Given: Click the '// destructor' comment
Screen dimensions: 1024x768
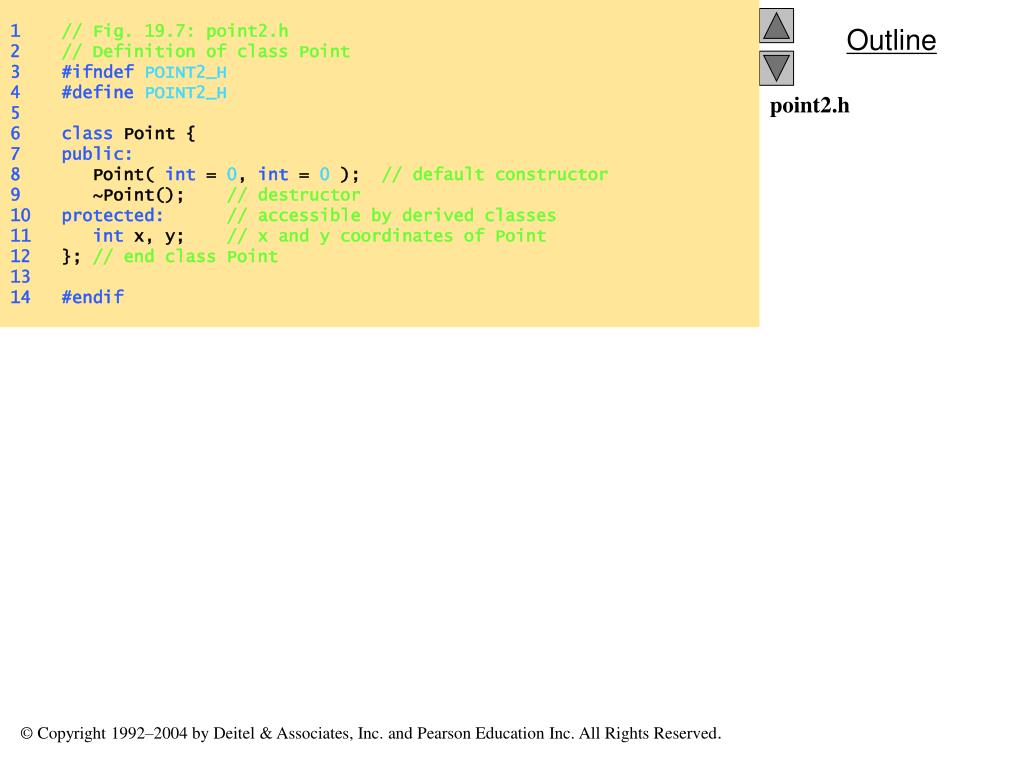Looking at the screenshot, I should coord(293,195).
